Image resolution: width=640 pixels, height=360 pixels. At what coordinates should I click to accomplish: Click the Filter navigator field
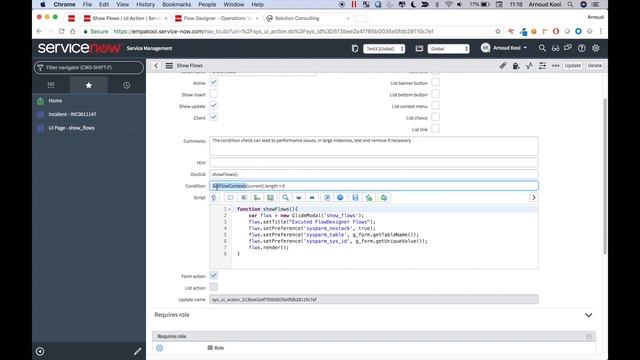(x=89, y=67)
